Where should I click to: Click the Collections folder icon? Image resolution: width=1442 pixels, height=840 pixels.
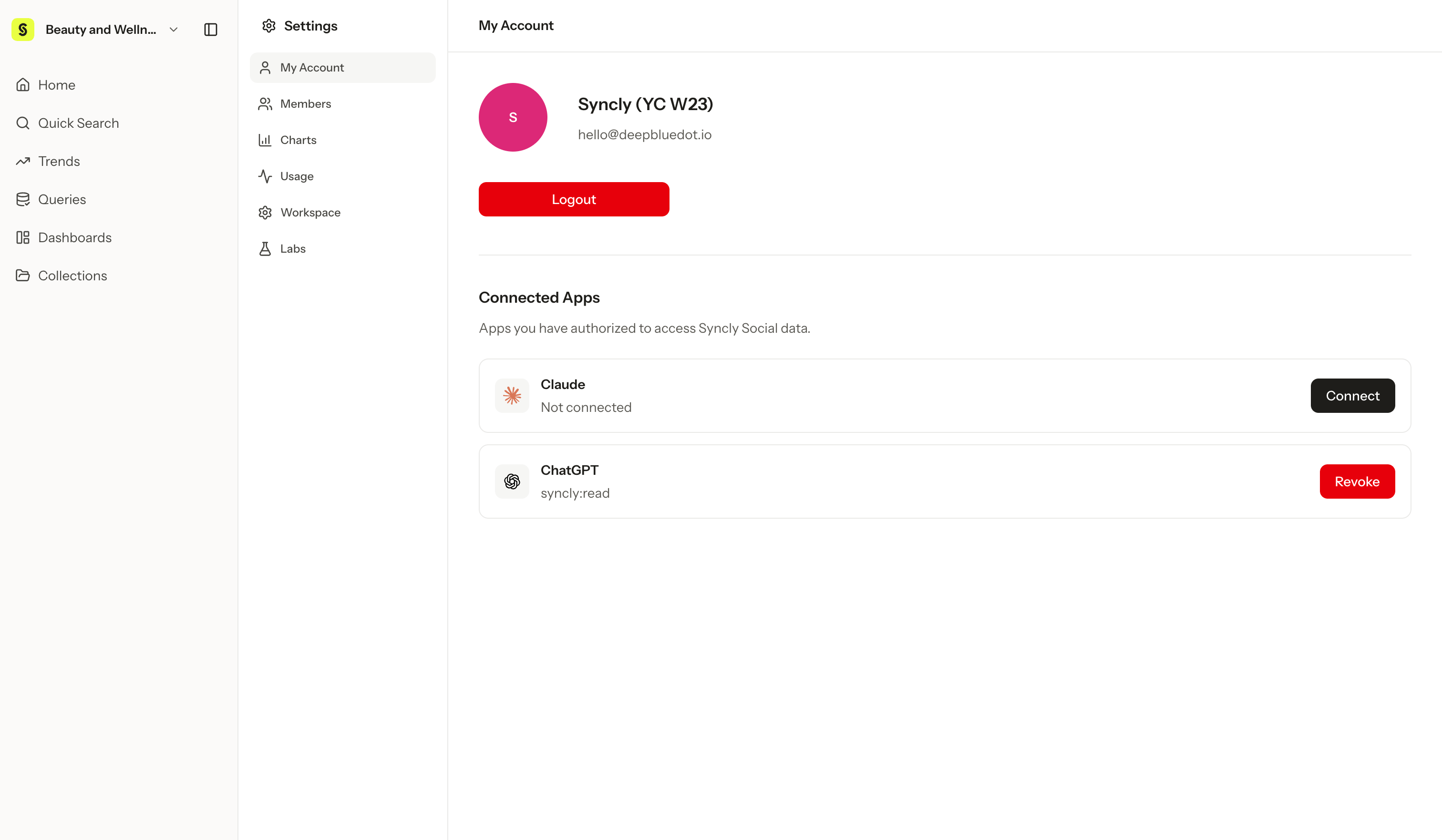point(23,276)
